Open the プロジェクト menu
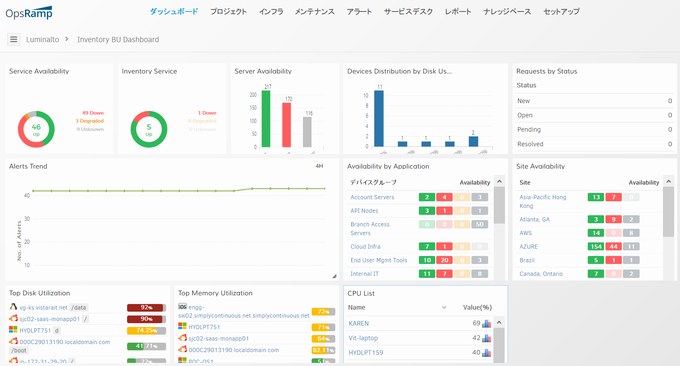This screenshot has width=680, height=366. 229,12
